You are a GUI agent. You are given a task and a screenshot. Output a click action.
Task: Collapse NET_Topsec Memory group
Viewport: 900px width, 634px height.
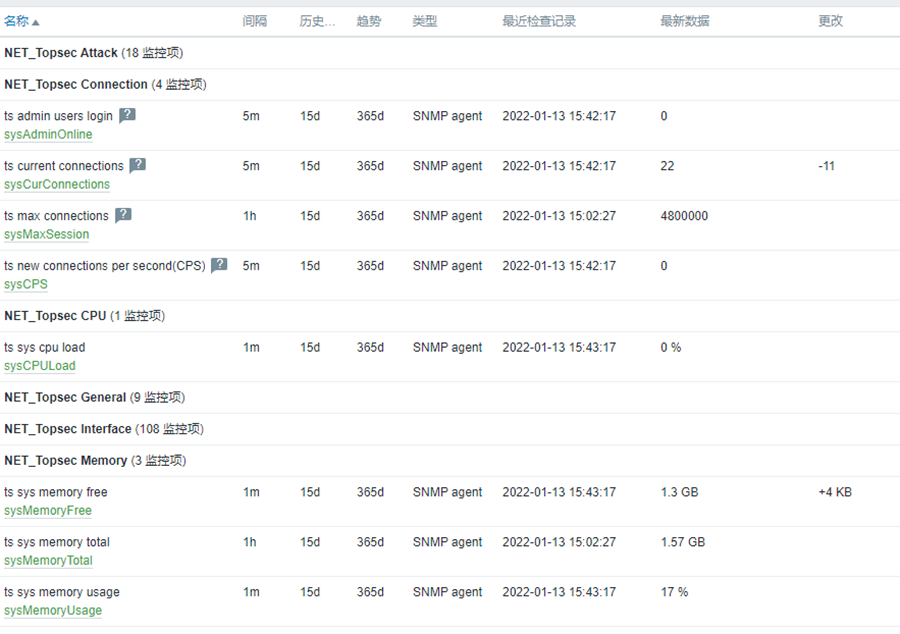(x=95, y=460)
